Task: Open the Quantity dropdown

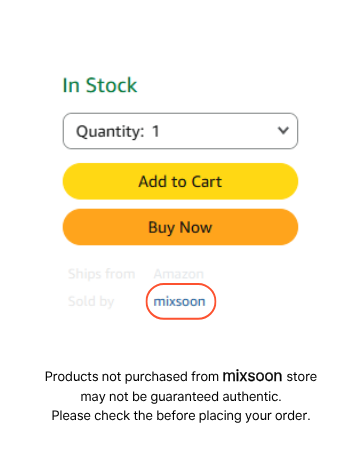Action: (180, 131)
